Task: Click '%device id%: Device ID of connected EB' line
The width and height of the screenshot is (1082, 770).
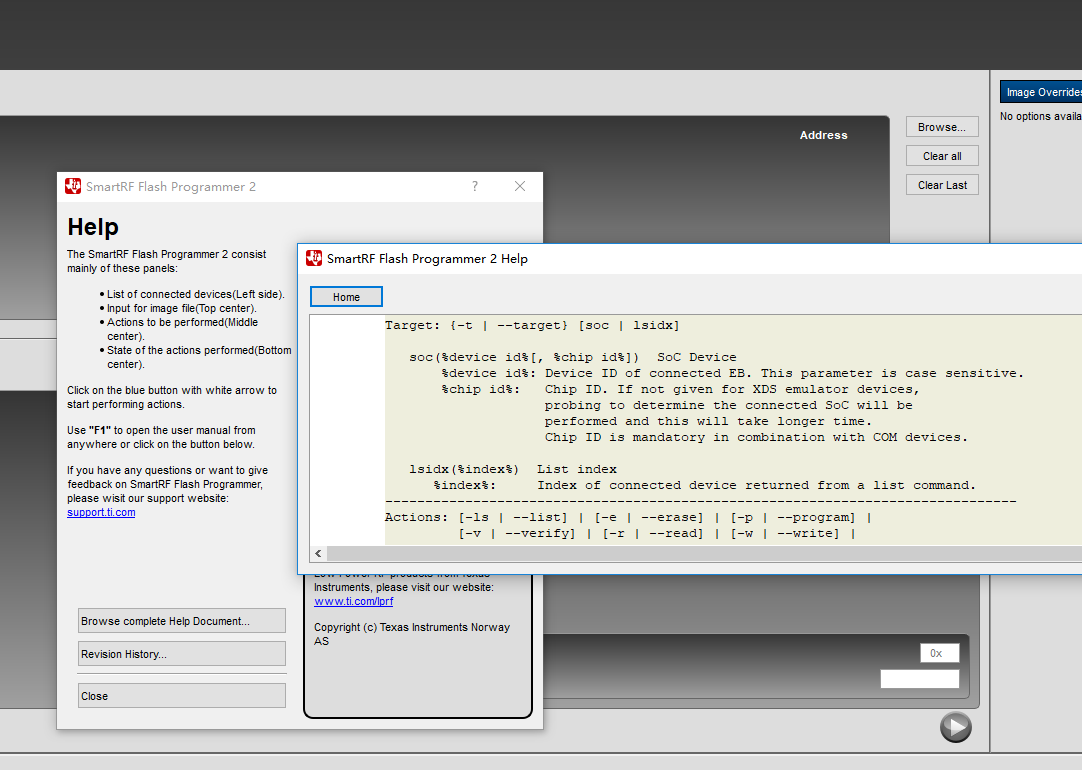Action: click(733, 373)
